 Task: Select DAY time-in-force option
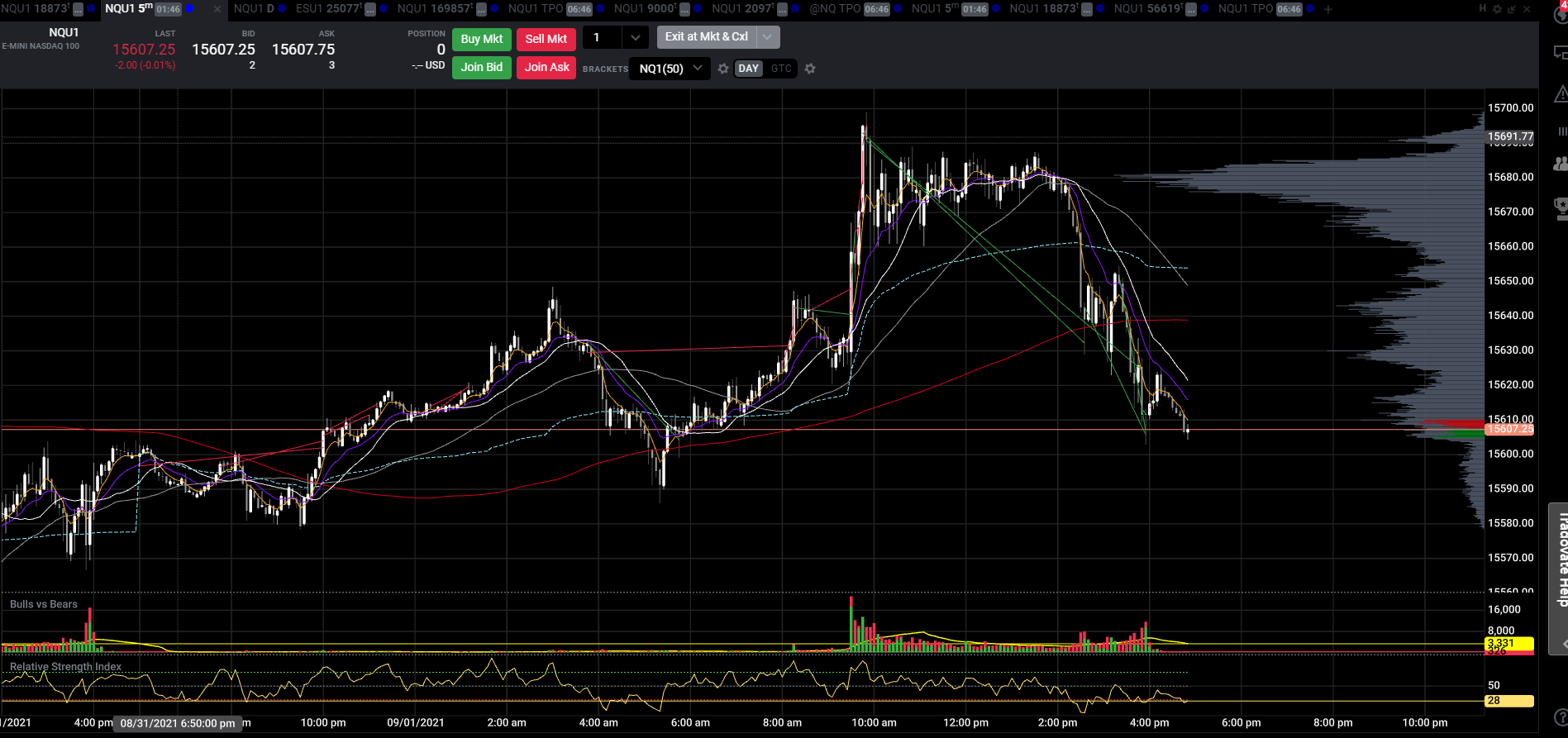[749, 69]
